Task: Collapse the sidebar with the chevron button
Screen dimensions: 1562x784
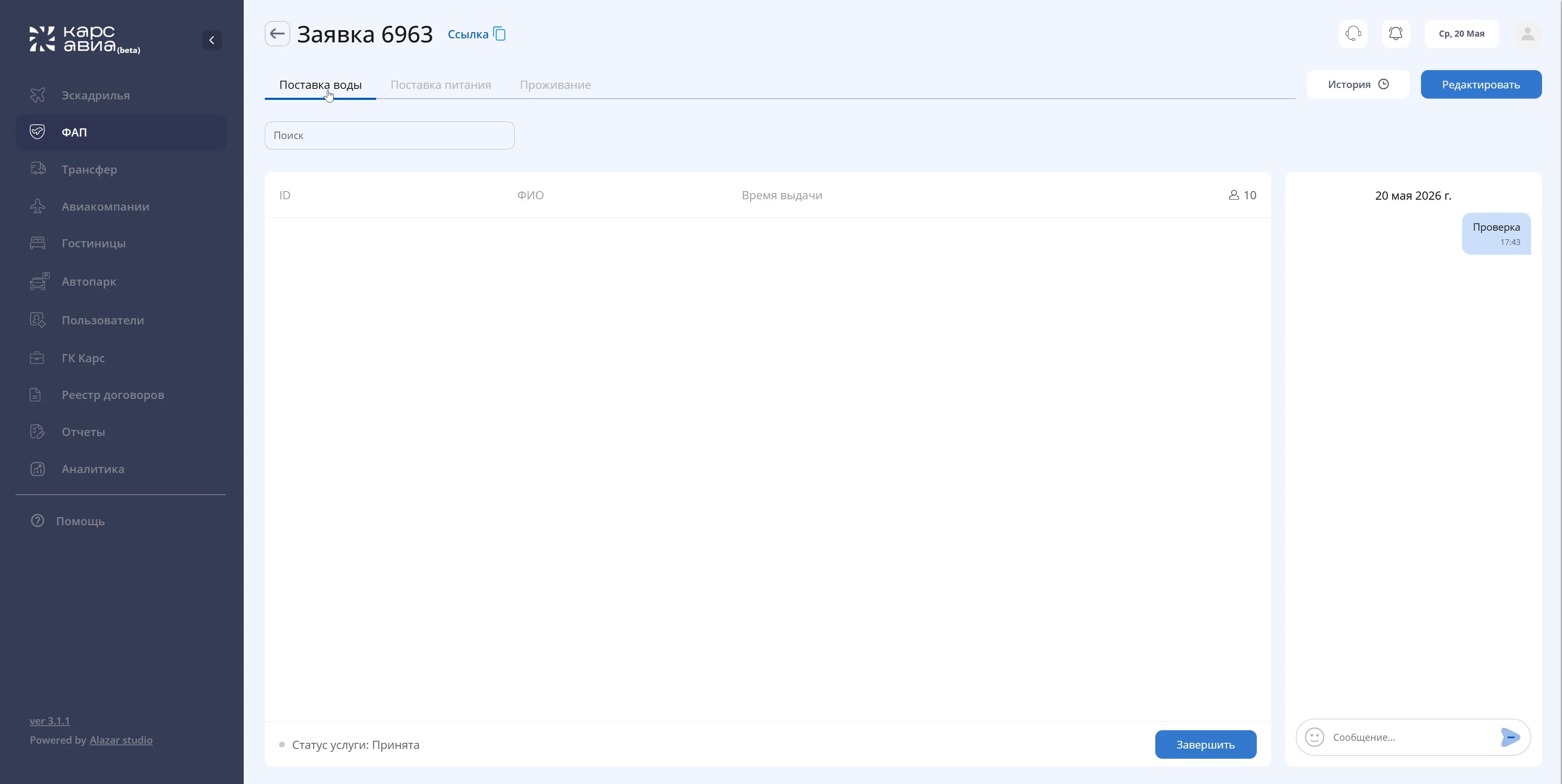Action: coord(211,40)
